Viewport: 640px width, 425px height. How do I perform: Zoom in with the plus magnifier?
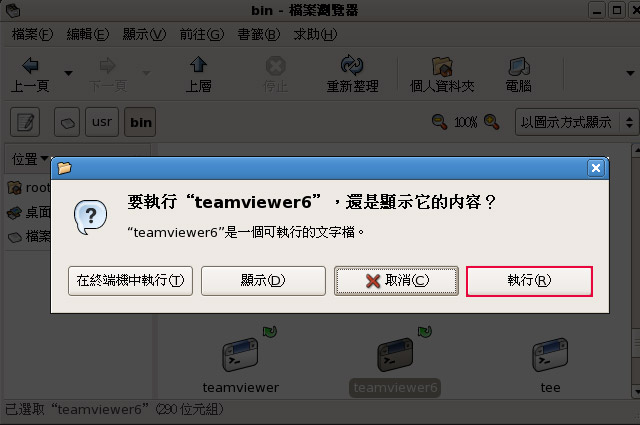pyautogui.click(x=491, y=122)
